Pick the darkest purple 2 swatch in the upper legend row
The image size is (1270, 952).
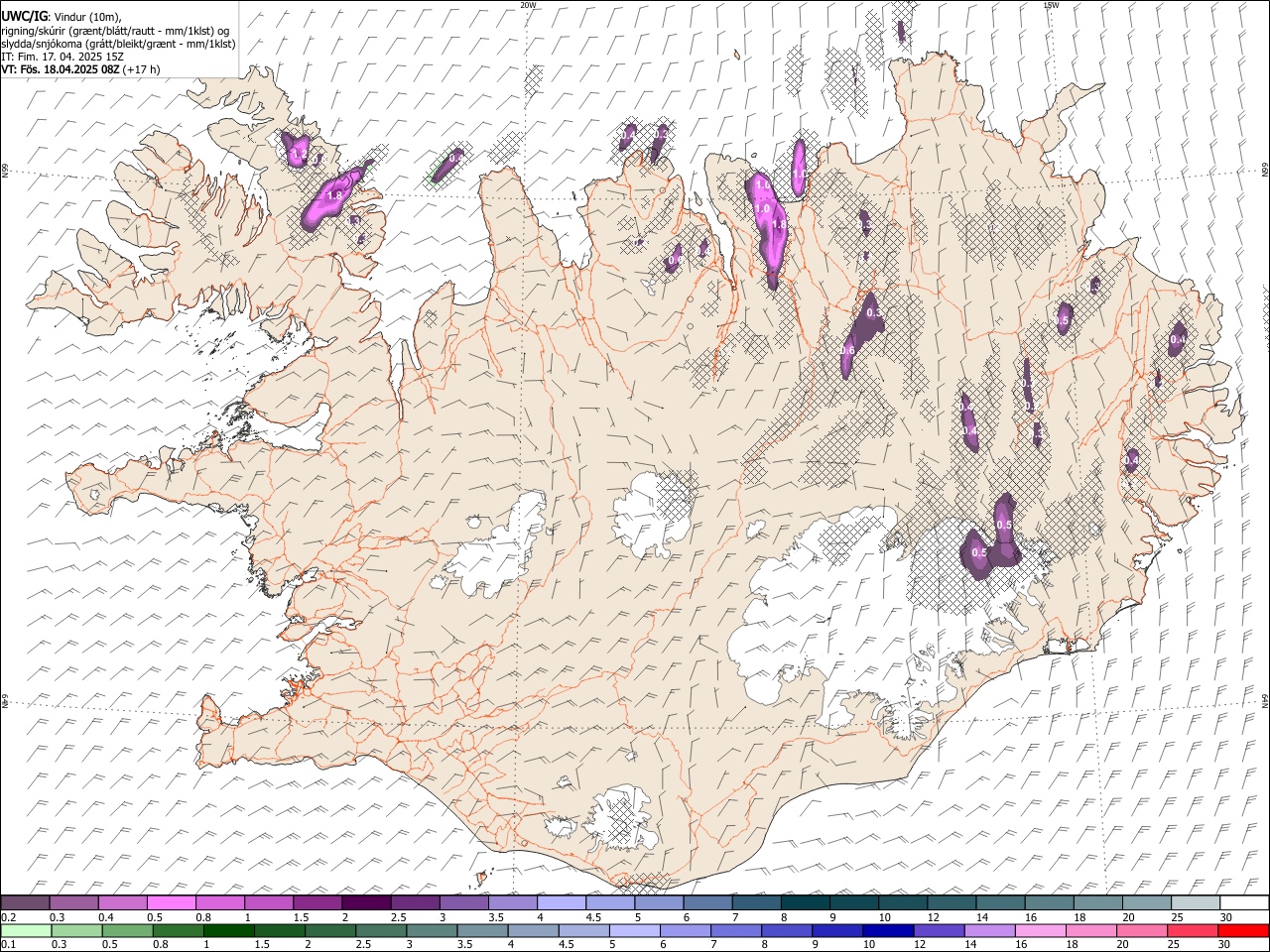[366, 903]
